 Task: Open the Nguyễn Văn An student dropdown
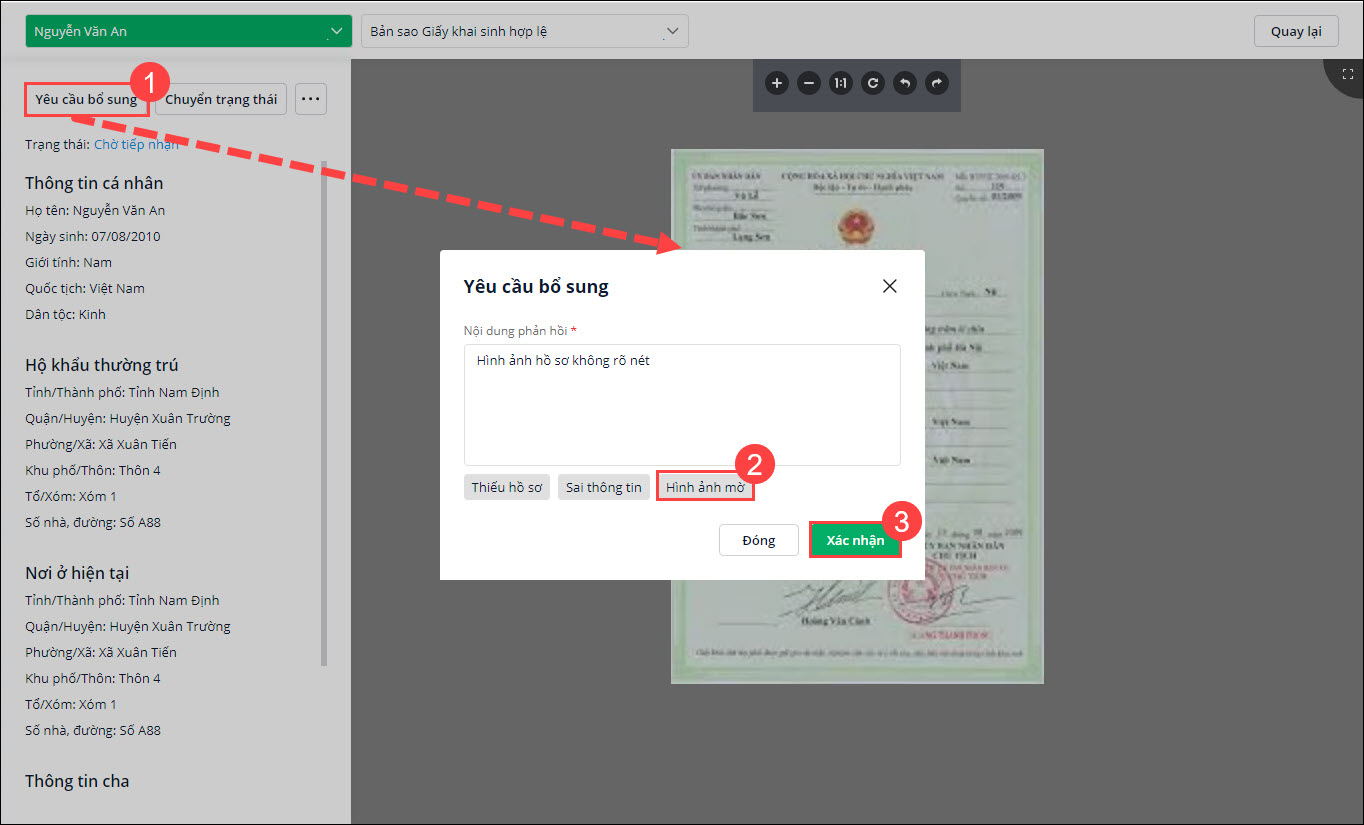189,31
